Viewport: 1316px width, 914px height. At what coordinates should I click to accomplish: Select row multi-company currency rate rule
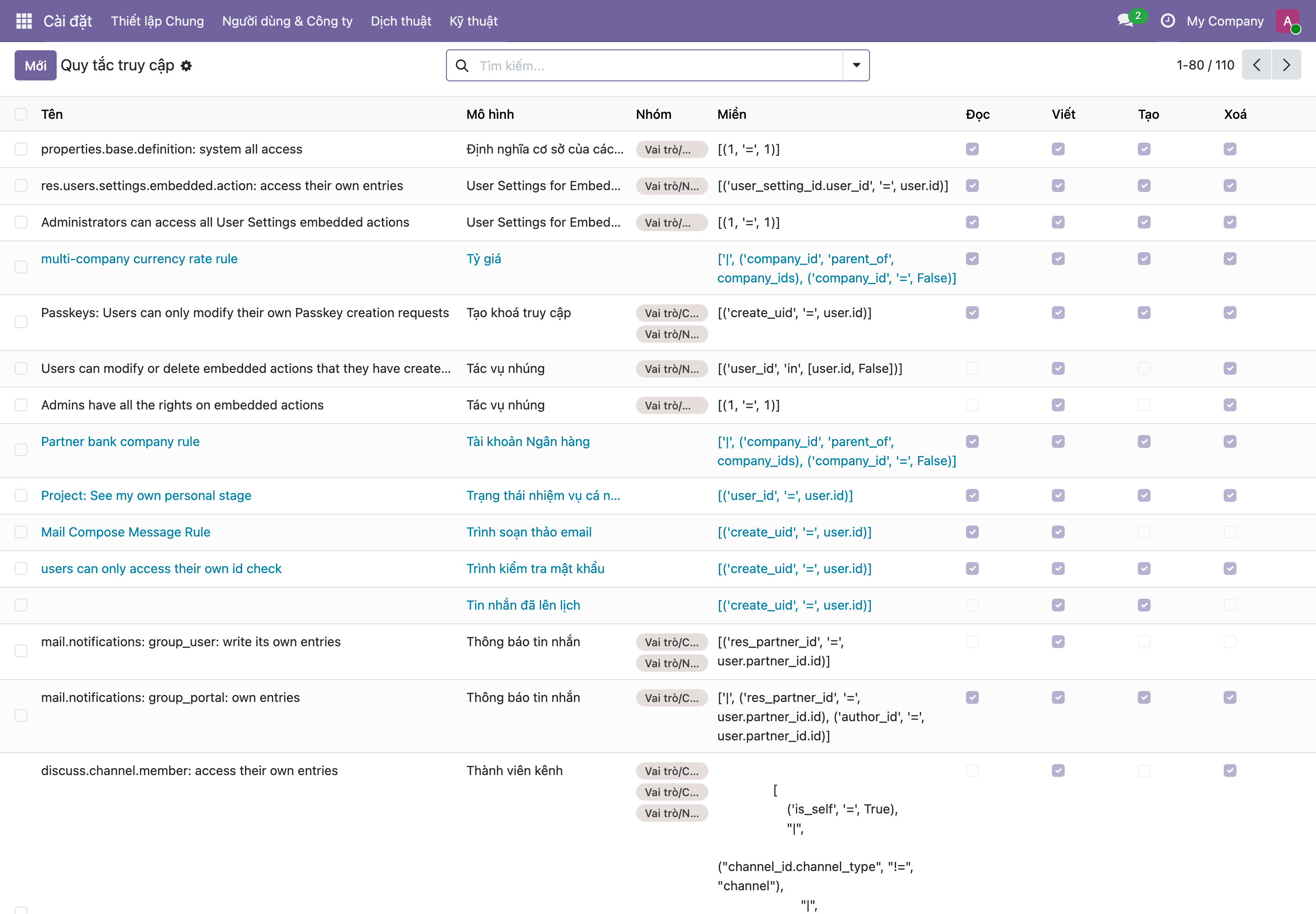[21, 267]
